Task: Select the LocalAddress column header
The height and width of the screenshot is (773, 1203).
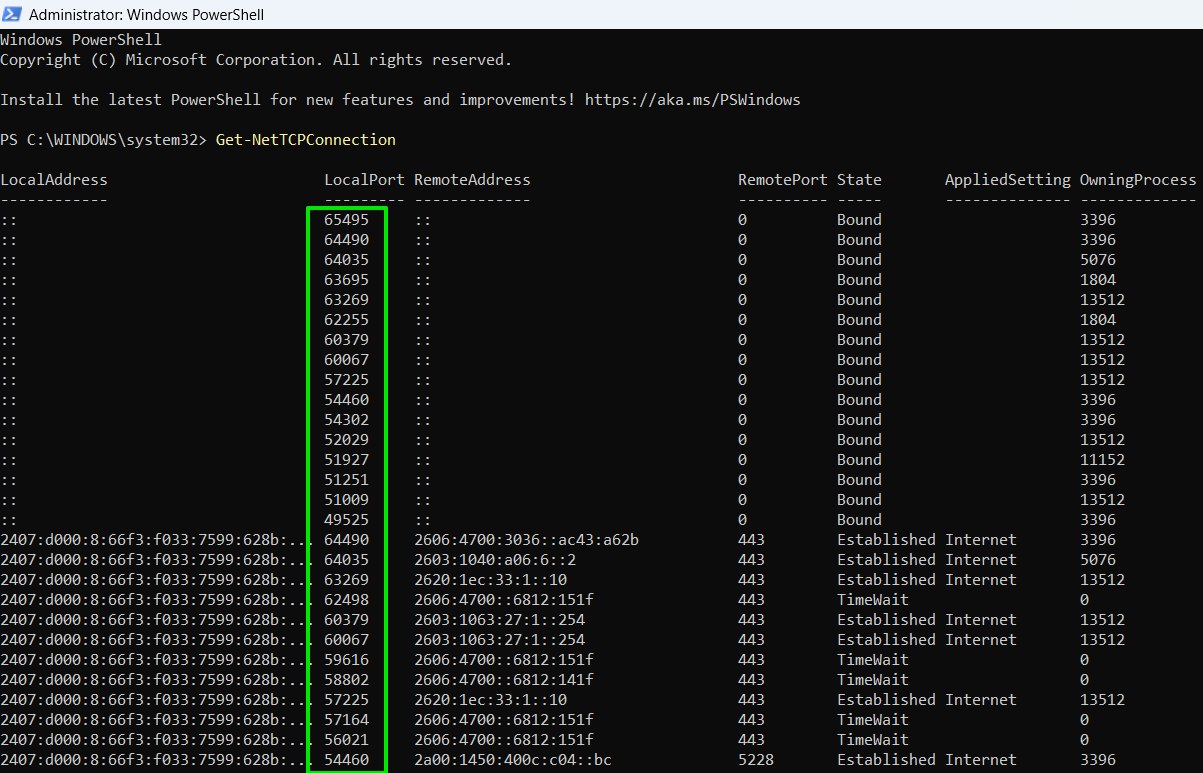Action: (x=53, y=179)
